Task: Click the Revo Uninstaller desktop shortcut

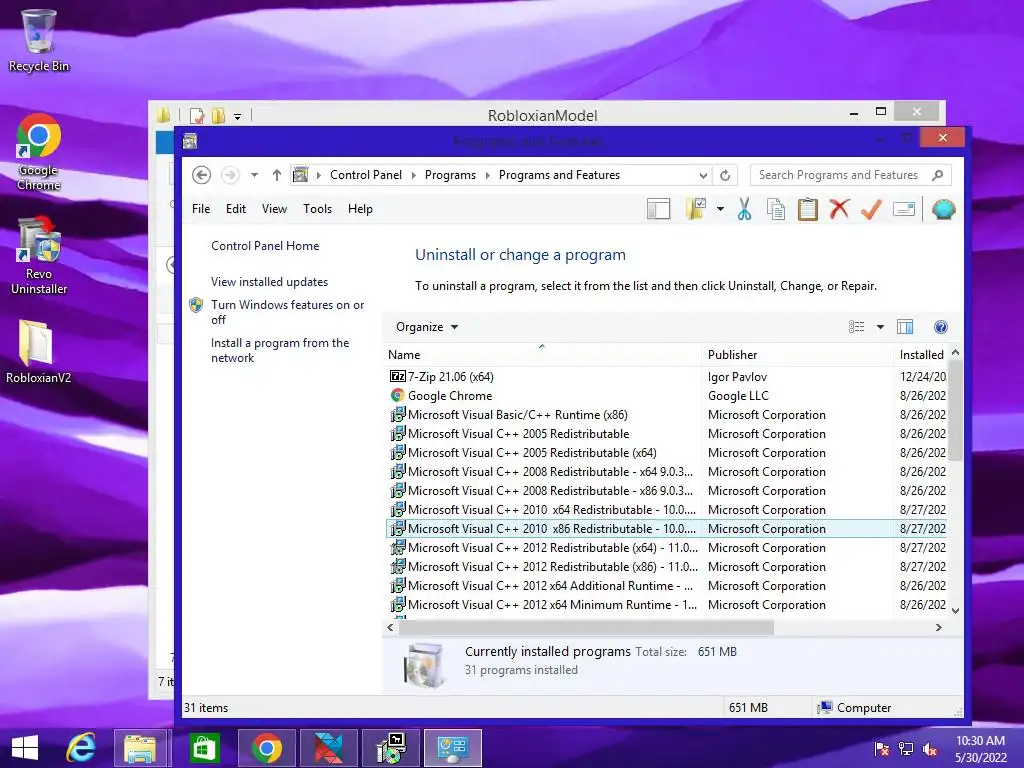Action: (39, 256)
